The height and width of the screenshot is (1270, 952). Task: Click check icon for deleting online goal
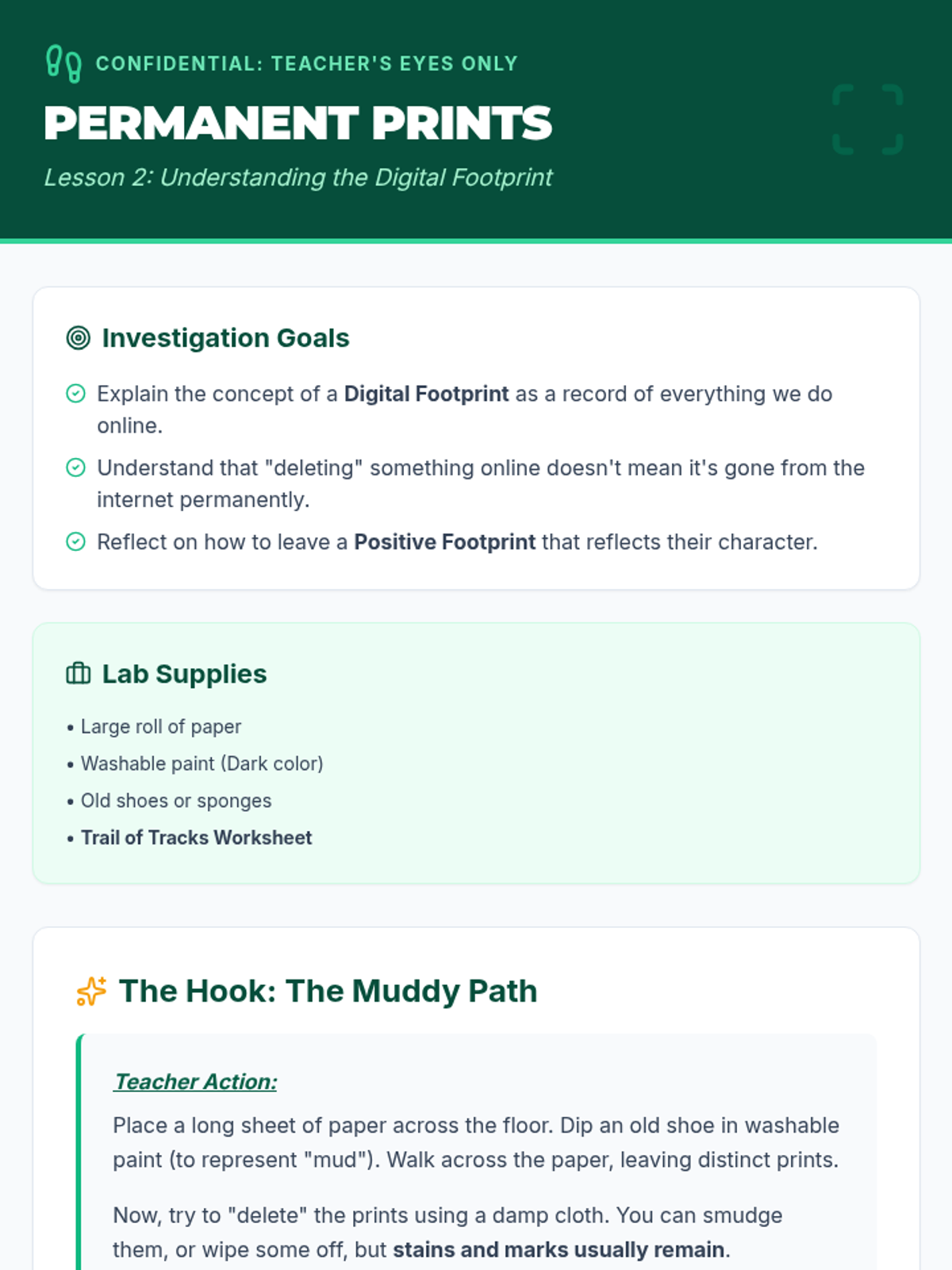click(x=75, y=468)
